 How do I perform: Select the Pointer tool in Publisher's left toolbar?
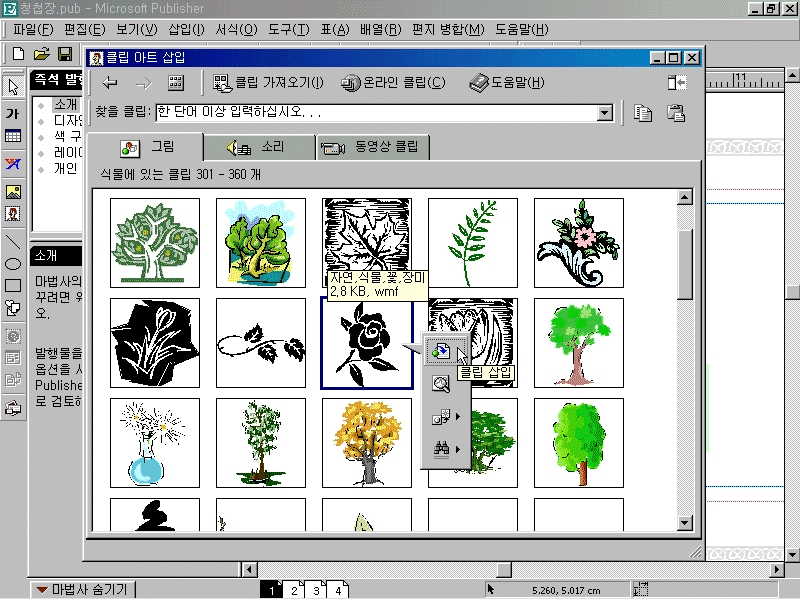pos(13,87)
